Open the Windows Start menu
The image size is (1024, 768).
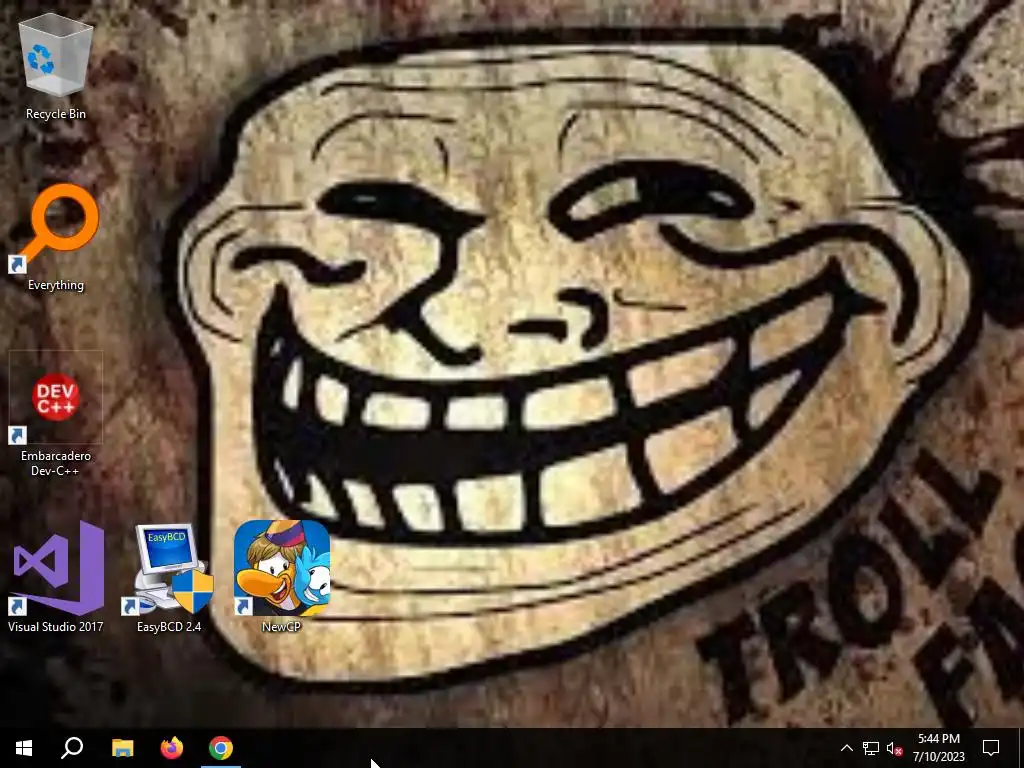24,748
